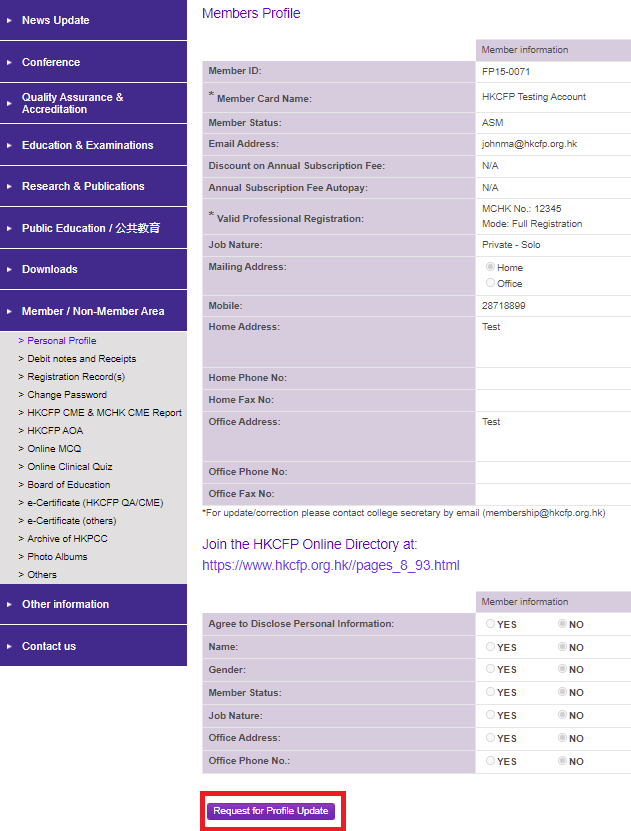631x831 pixels.
Task: Choose YES for Office Phone No. disclosure
Action: coord(490,761)
